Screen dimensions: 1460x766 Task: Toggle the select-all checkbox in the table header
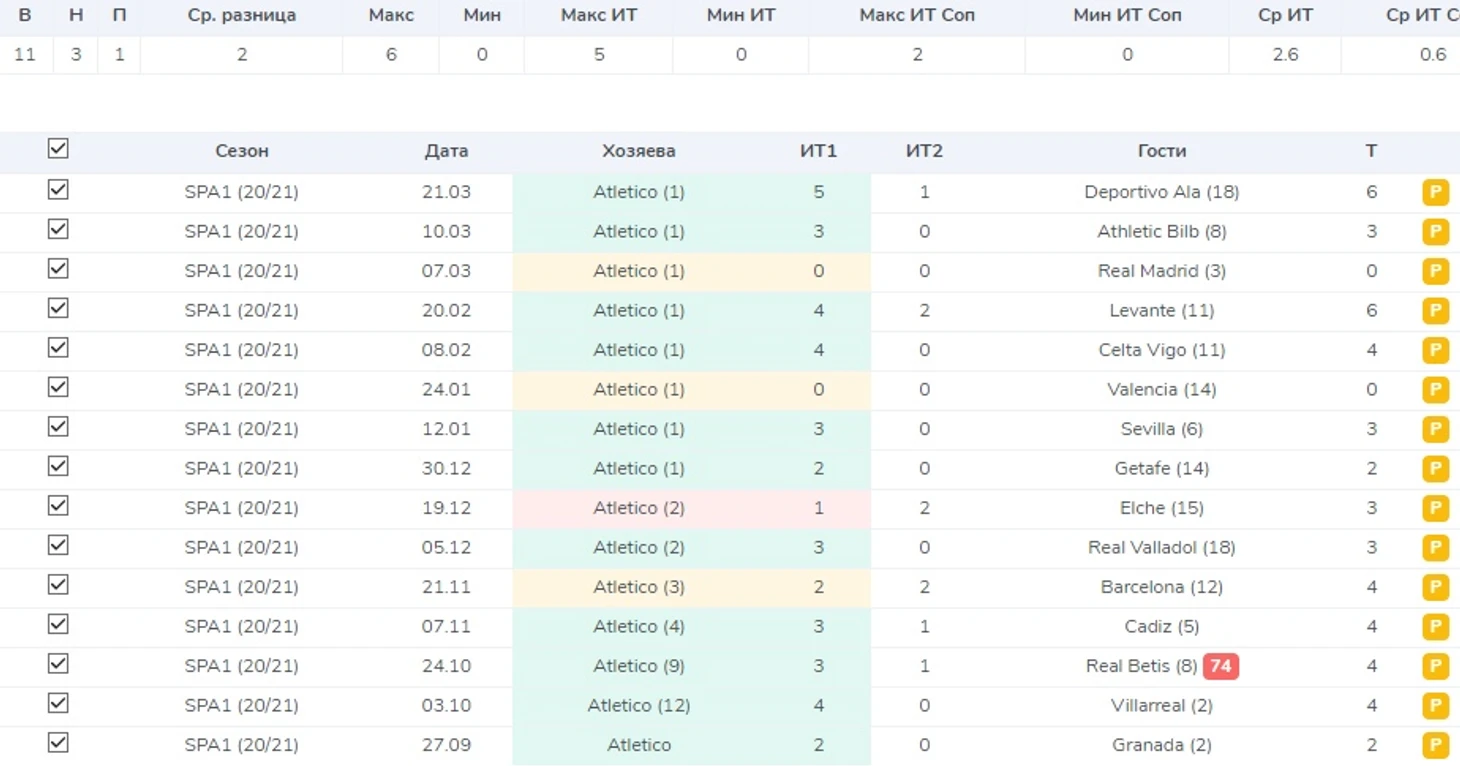(58, 149)
